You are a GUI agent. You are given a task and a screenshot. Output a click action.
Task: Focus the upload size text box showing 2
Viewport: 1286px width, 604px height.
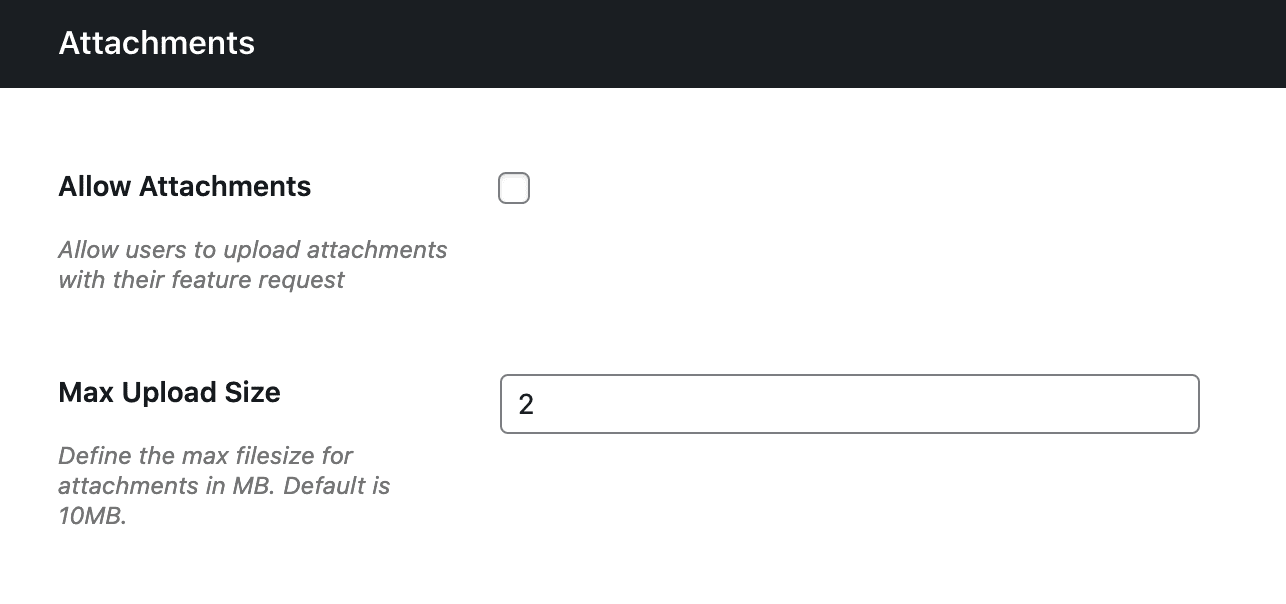click(849, 404)
